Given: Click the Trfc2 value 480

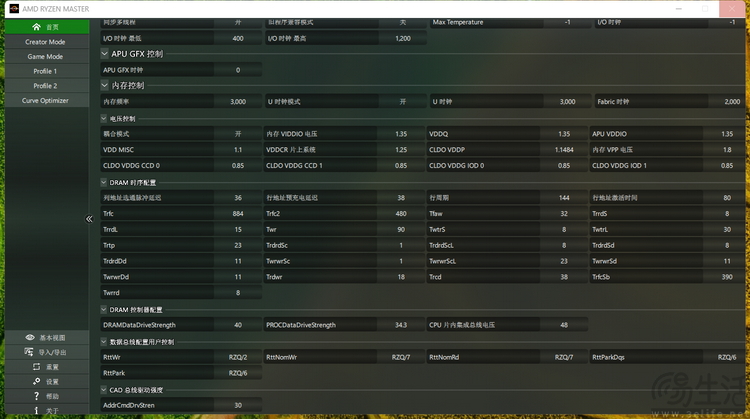Looking at the screenshot, I should coord(401,213).
